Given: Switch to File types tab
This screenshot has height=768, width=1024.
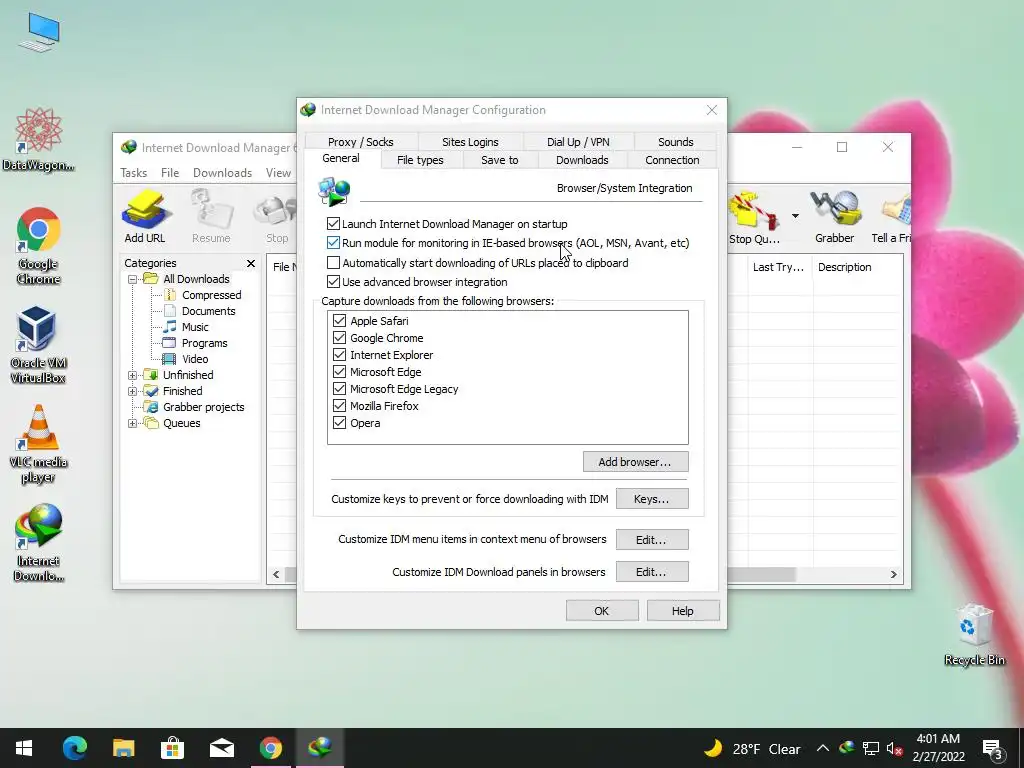Looking at the screenshot, I should click(420, 160).
